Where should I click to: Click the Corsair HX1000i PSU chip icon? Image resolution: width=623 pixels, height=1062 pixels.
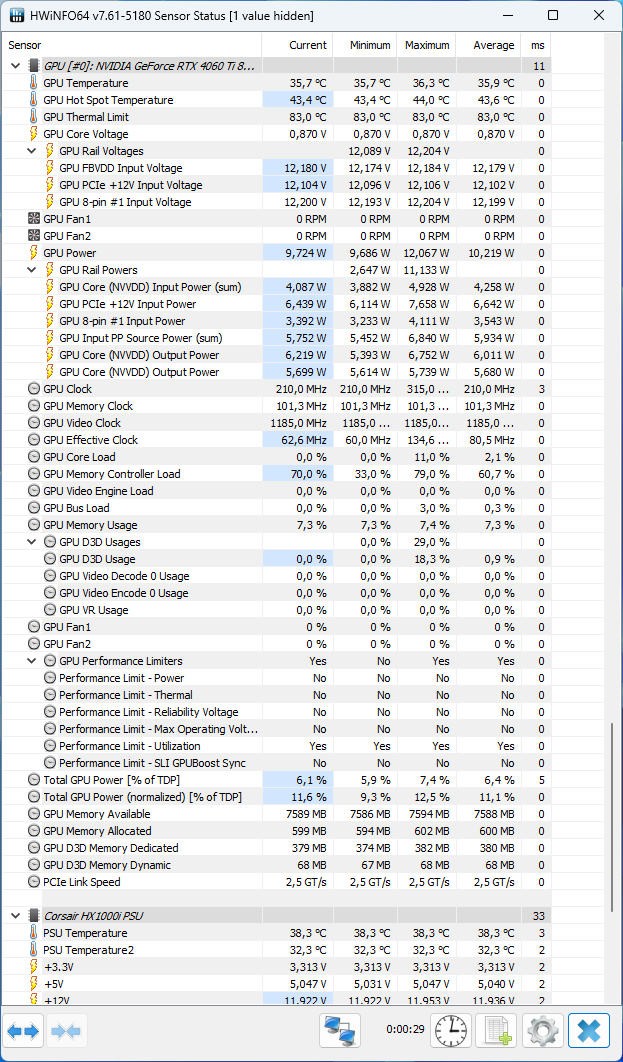point(34,916)
